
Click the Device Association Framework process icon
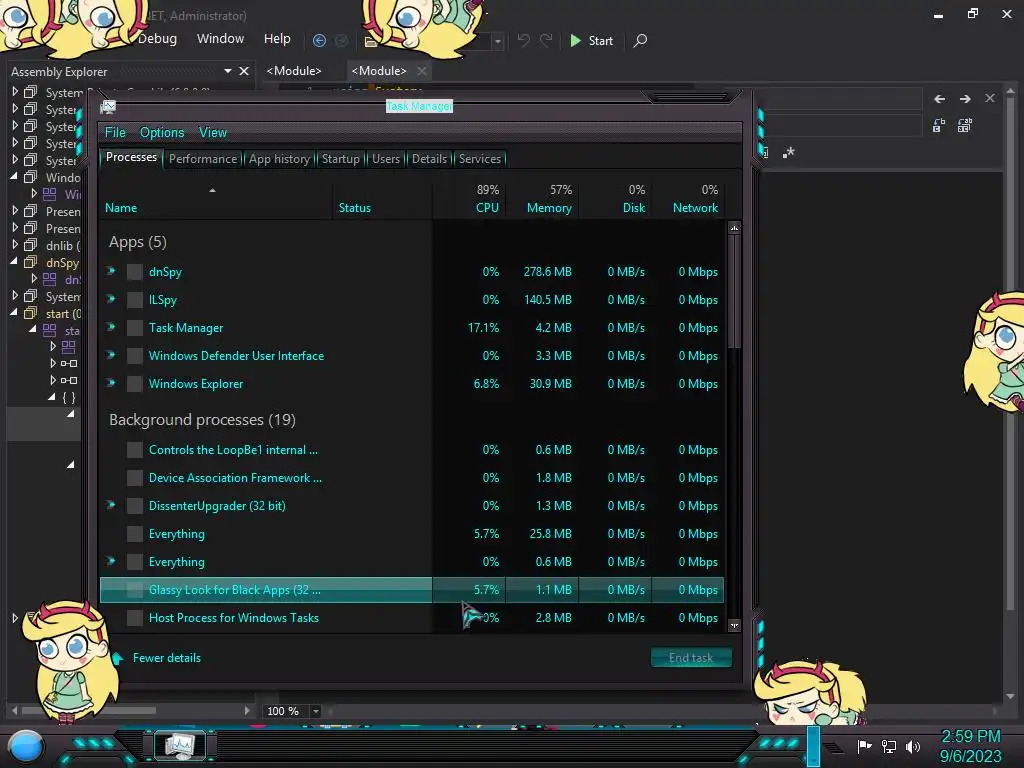click(135, 478)
